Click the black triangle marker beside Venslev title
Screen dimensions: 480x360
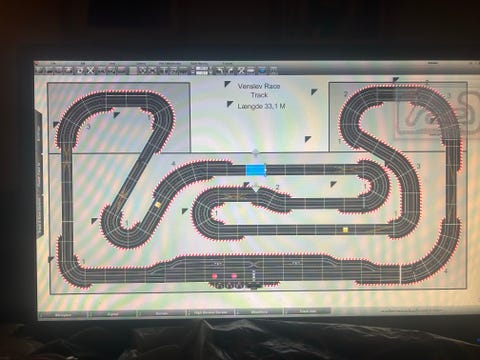click(227, 84)
